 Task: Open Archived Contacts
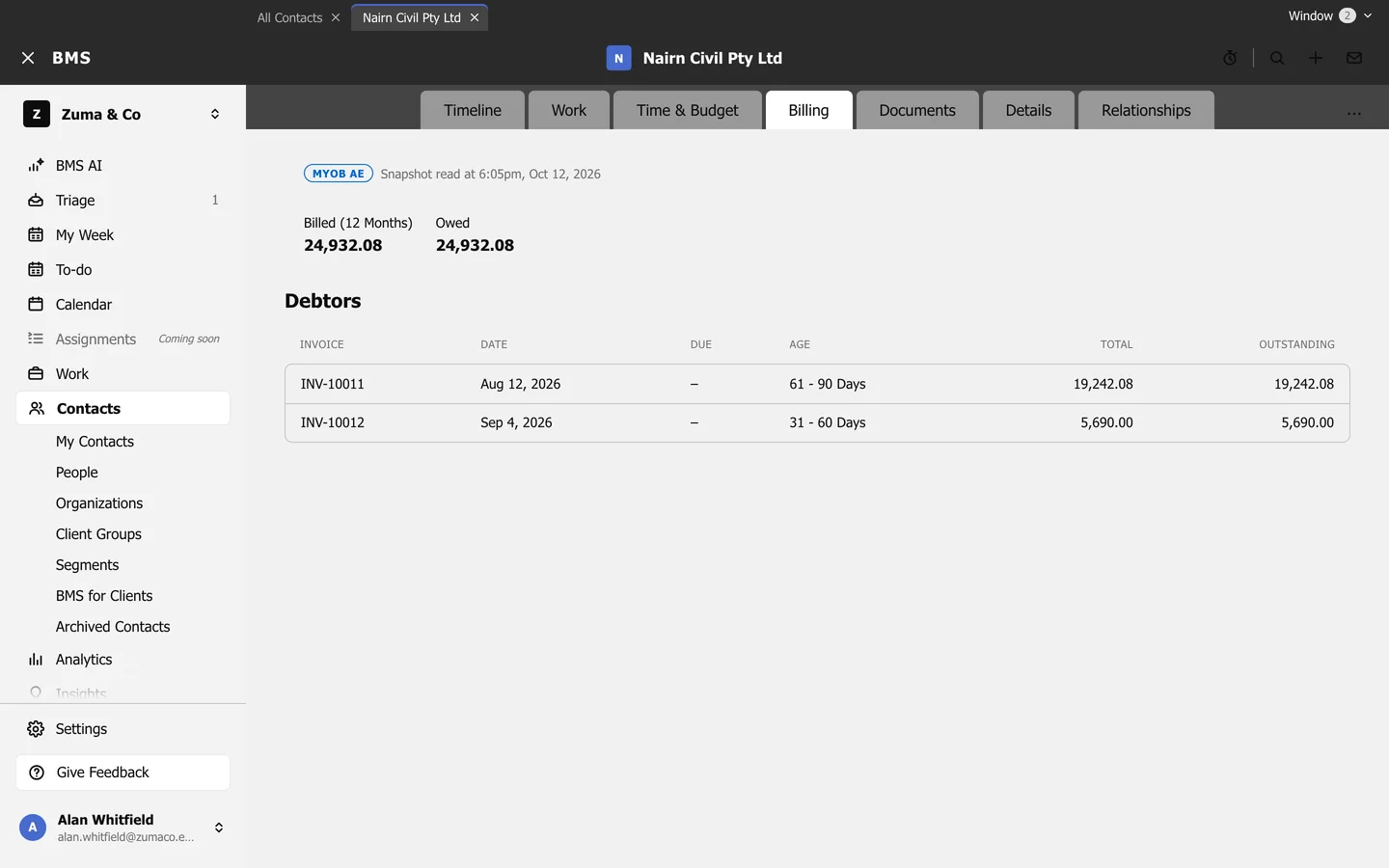tap(113, 627)
